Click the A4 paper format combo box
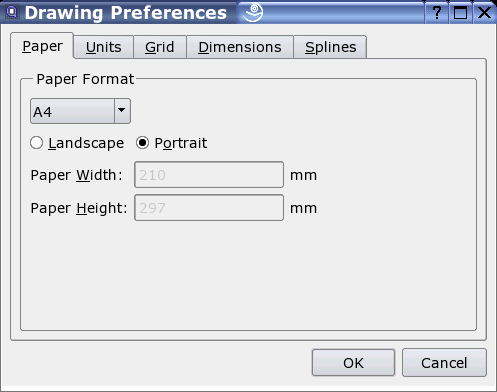Viewport: 497px width, 392px height. (x=80, y=111)
